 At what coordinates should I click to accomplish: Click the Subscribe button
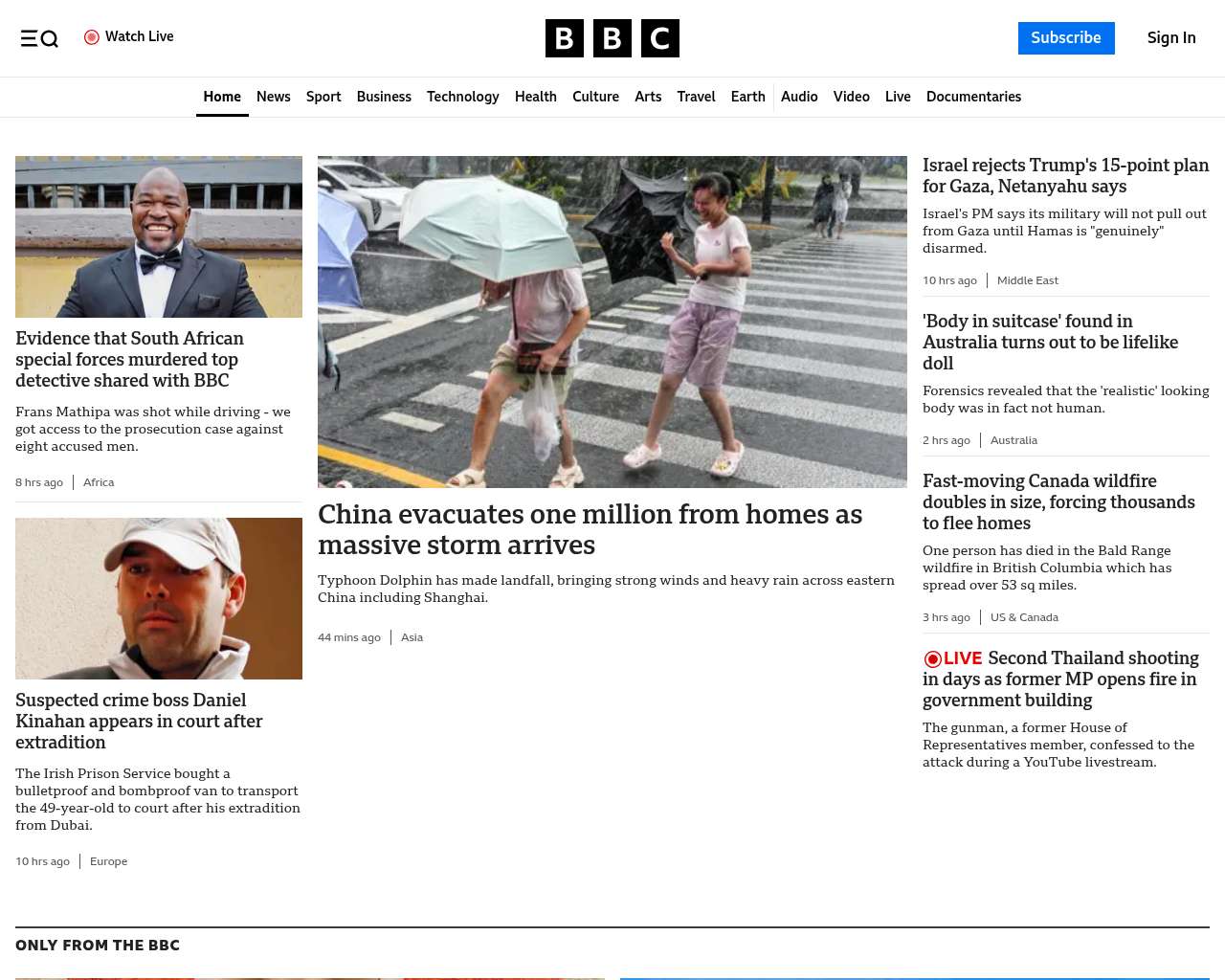coord(1066,38)
